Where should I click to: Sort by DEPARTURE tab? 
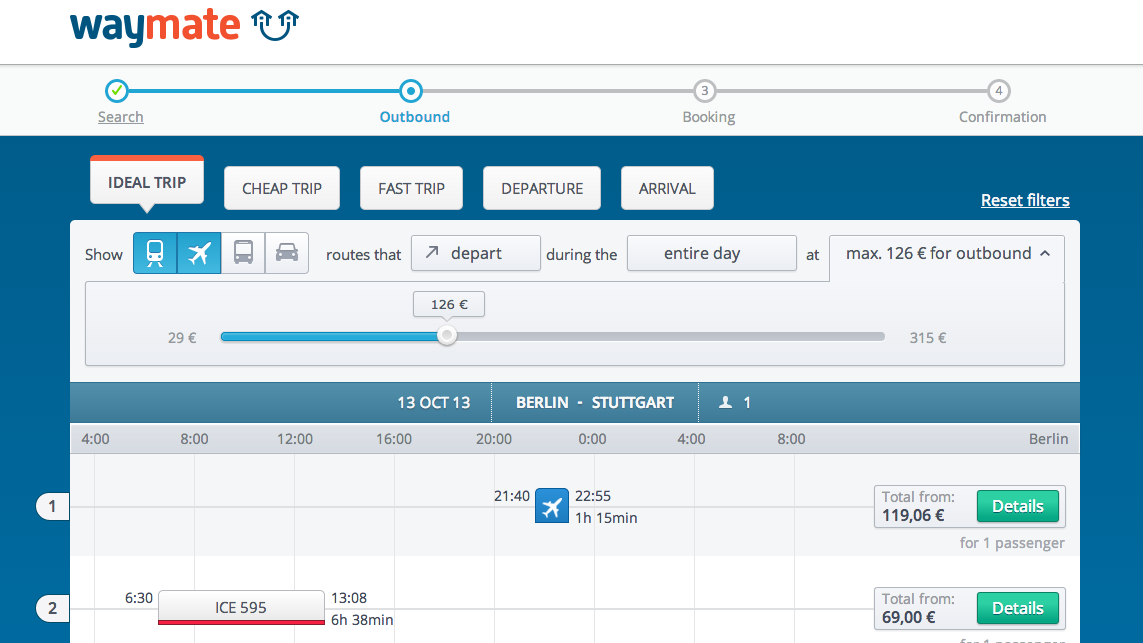tap(542, 188)
